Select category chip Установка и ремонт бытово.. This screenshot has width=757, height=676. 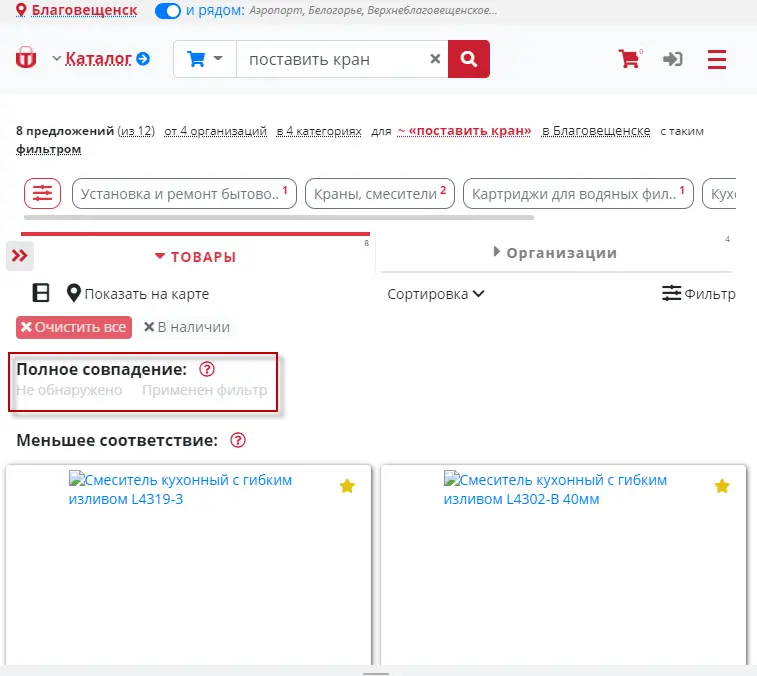[x=184, y=194]
